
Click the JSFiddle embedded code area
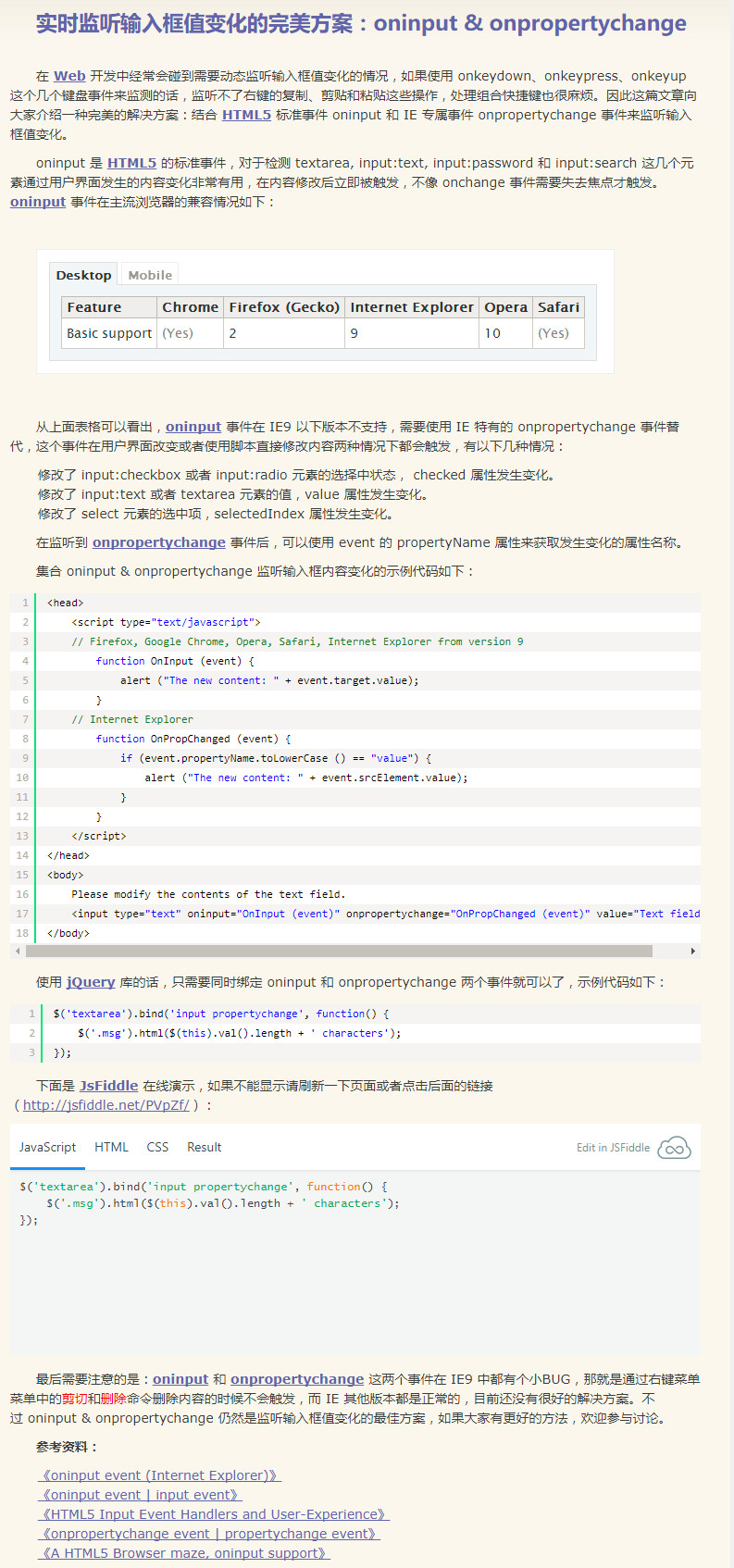point(355,1263)
